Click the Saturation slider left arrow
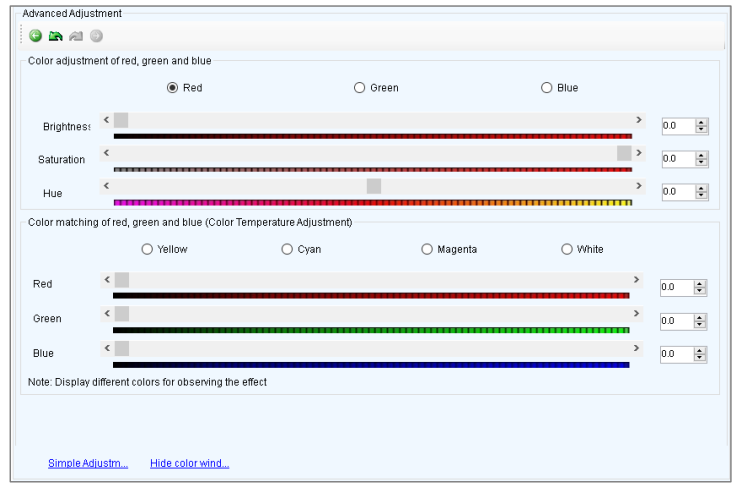736x486 pixels. pyautogui.click(x=107, y=153)
